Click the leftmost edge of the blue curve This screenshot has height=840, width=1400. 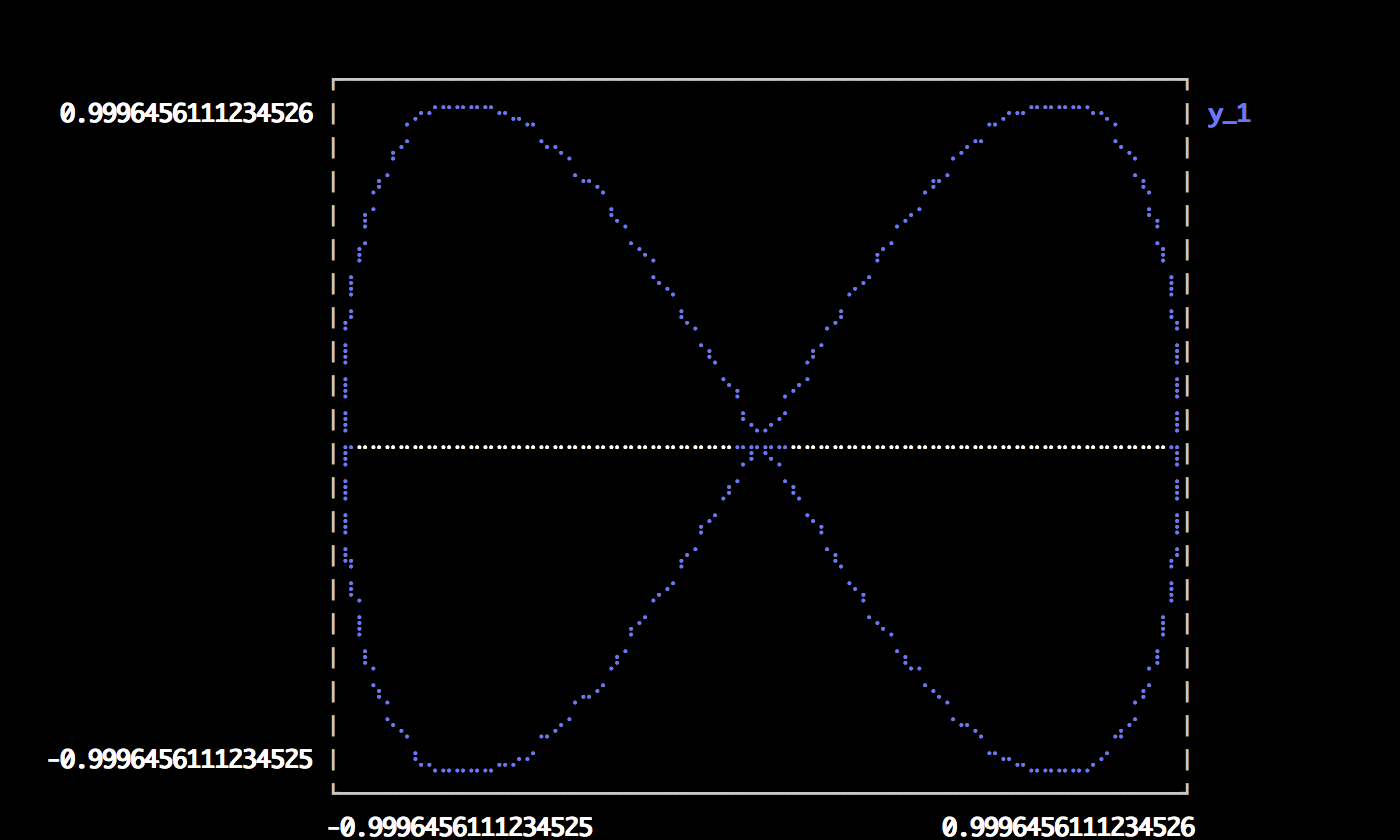346,447
